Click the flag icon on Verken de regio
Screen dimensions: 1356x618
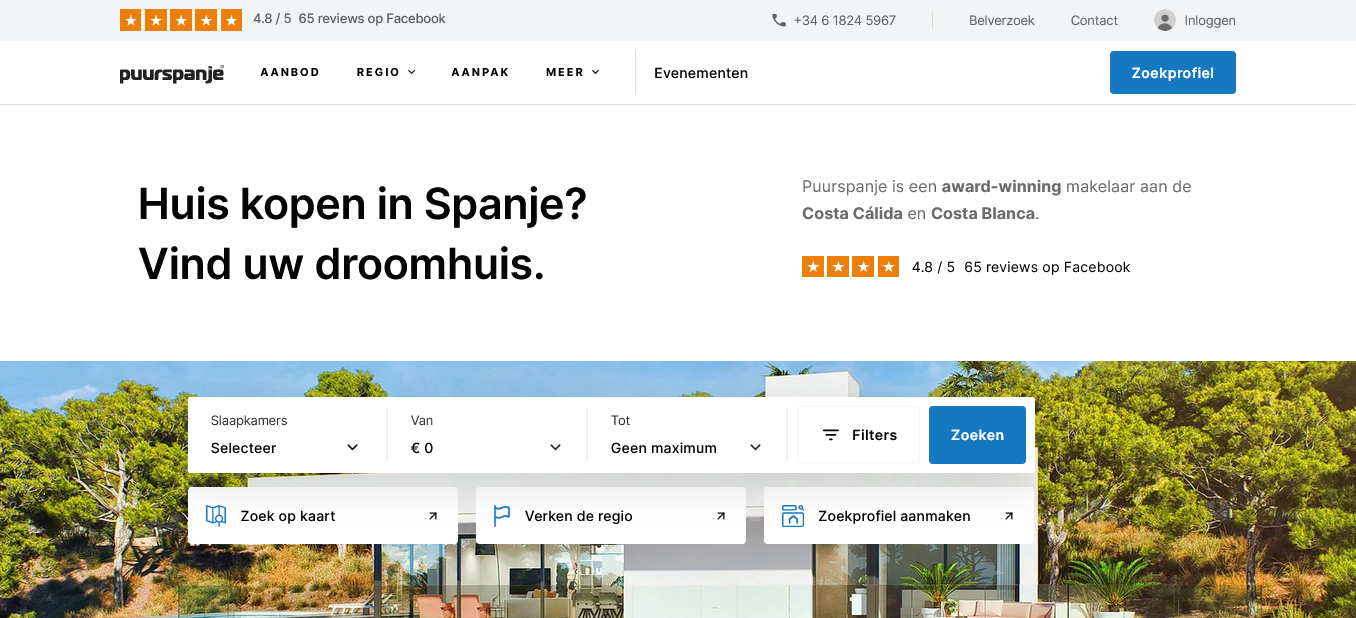[502, 516]
